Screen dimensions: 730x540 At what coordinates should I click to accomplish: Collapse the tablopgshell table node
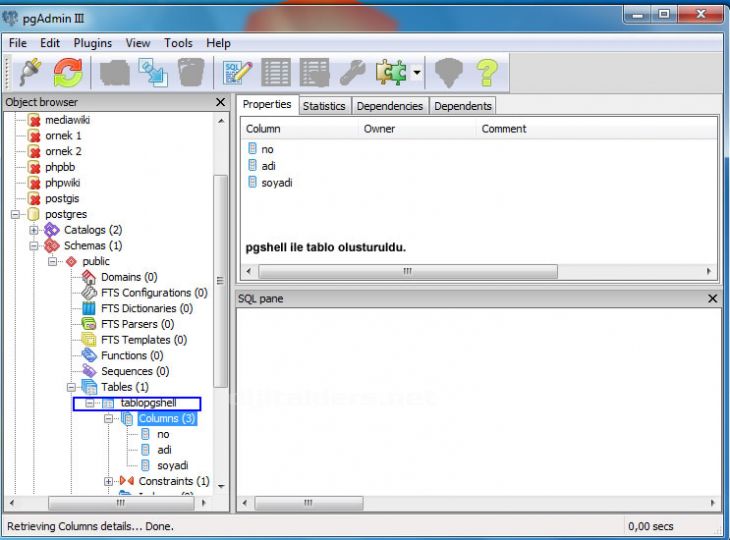(x=90, y=403)
